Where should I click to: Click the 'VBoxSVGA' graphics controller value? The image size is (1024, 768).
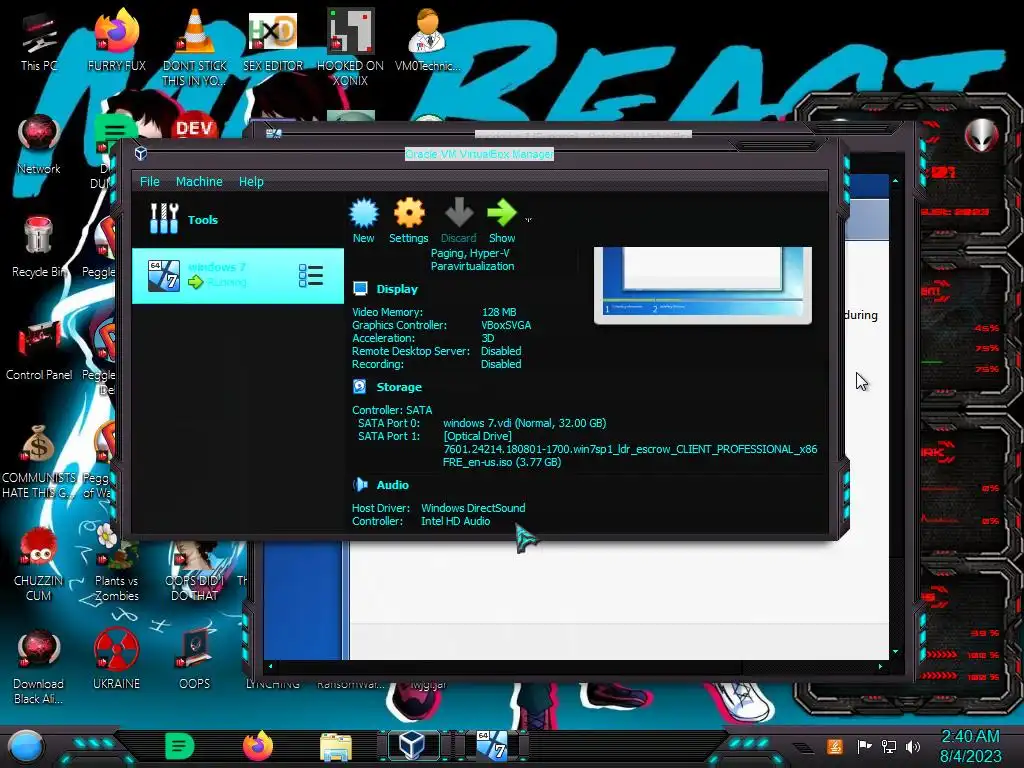506,325
